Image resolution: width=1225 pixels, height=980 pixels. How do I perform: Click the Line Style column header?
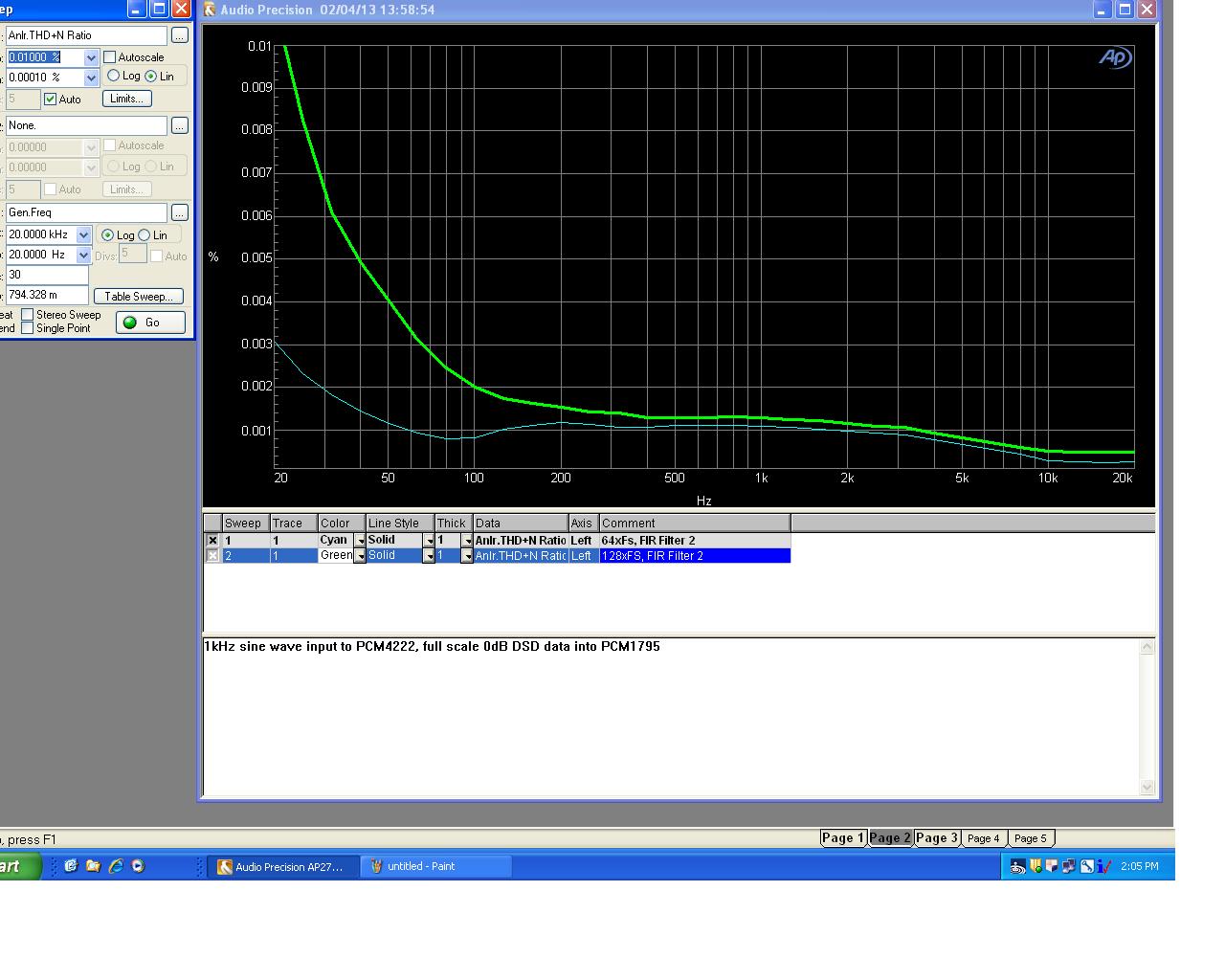tap(400, 523)
